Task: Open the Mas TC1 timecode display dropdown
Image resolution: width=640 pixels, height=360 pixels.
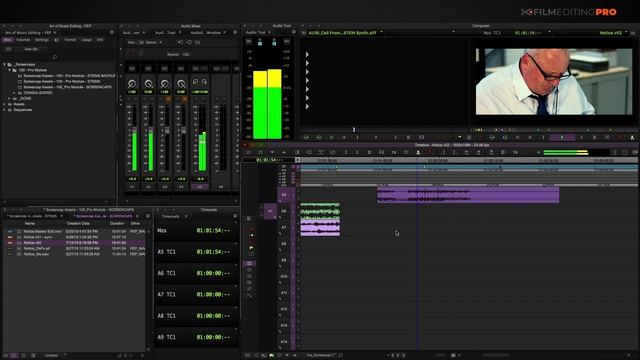Action: [x=549, y=32]
